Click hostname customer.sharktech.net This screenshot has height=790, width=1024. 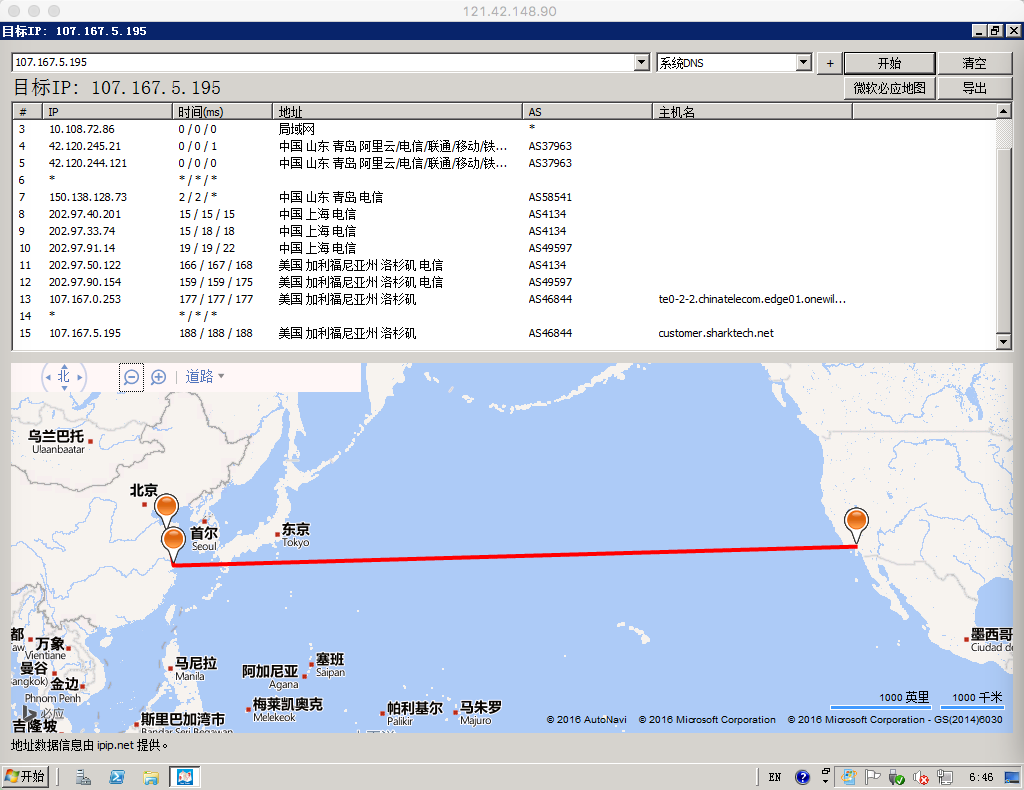point(716,333)
